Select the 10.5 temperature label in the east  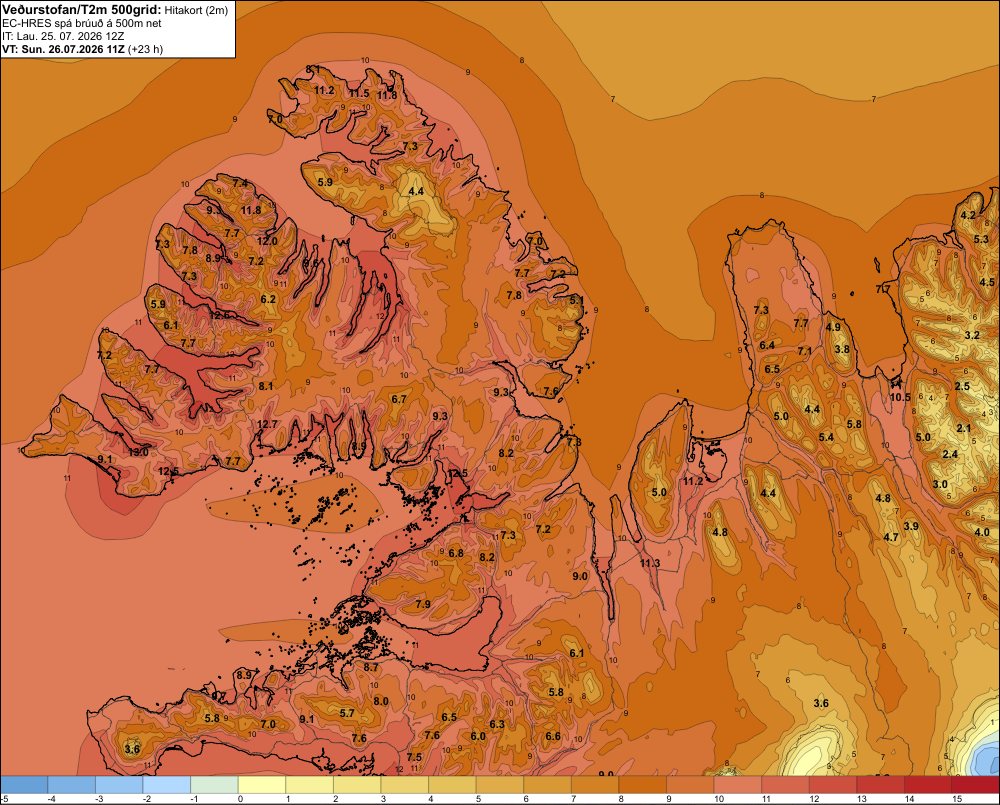coord(900,397)
